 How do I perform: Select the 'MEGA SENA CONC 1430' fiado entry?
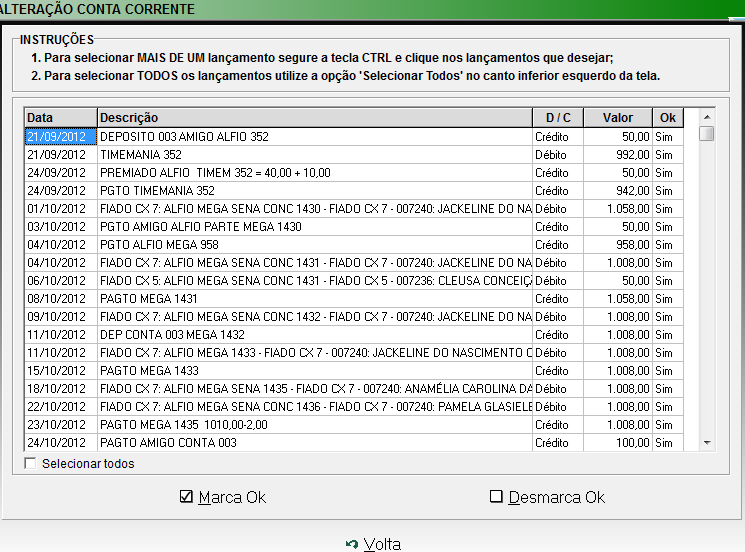click(x=354, y=209)
